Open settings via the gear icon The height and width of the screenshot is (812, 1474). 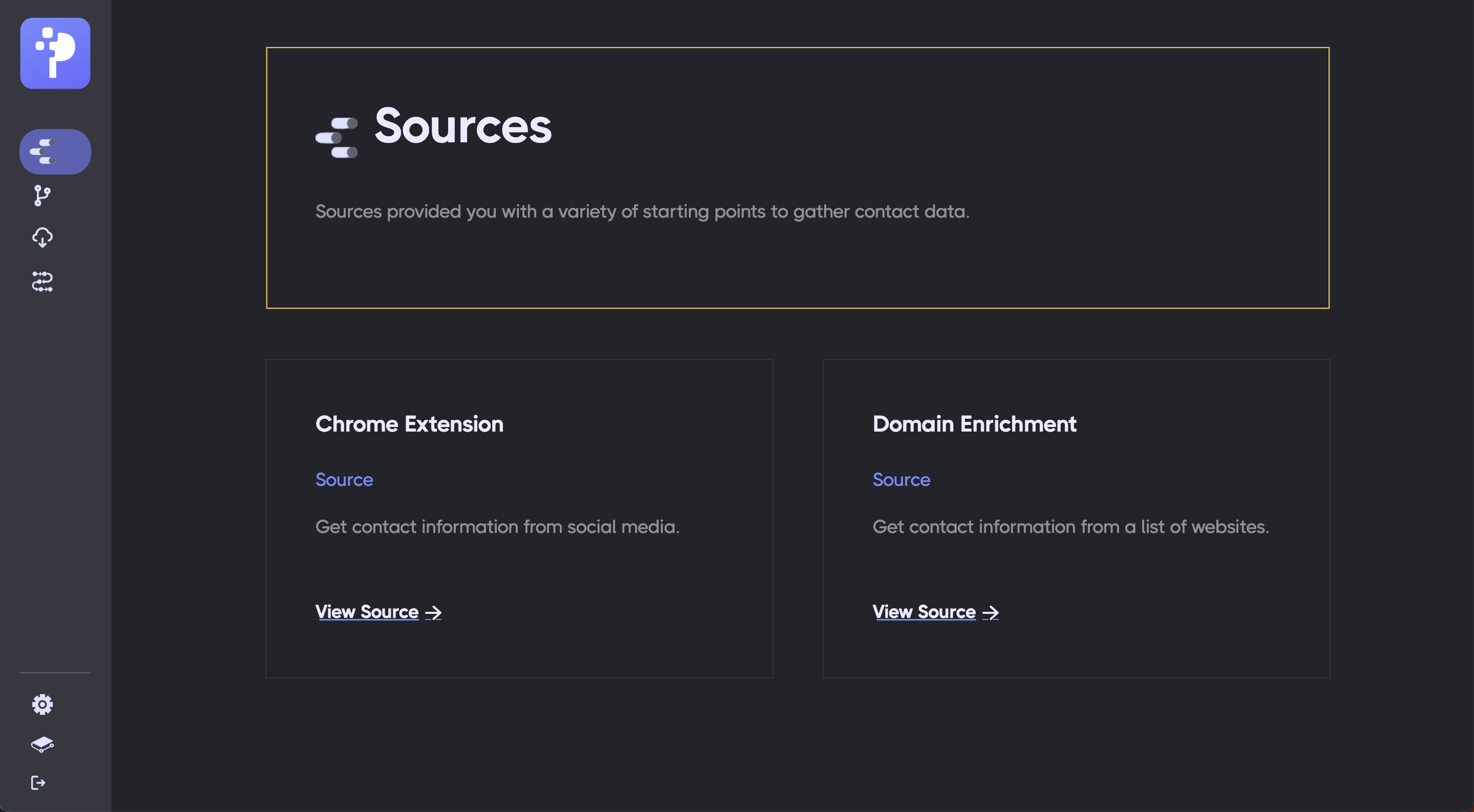point(43,704)
